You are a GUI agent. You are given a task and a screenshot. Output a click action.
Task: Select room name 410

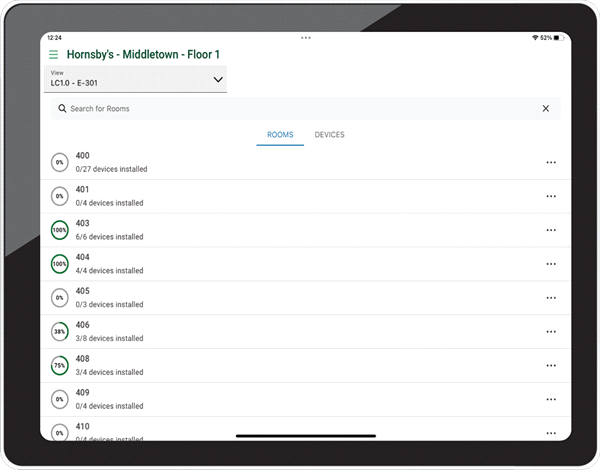(82, 426)
